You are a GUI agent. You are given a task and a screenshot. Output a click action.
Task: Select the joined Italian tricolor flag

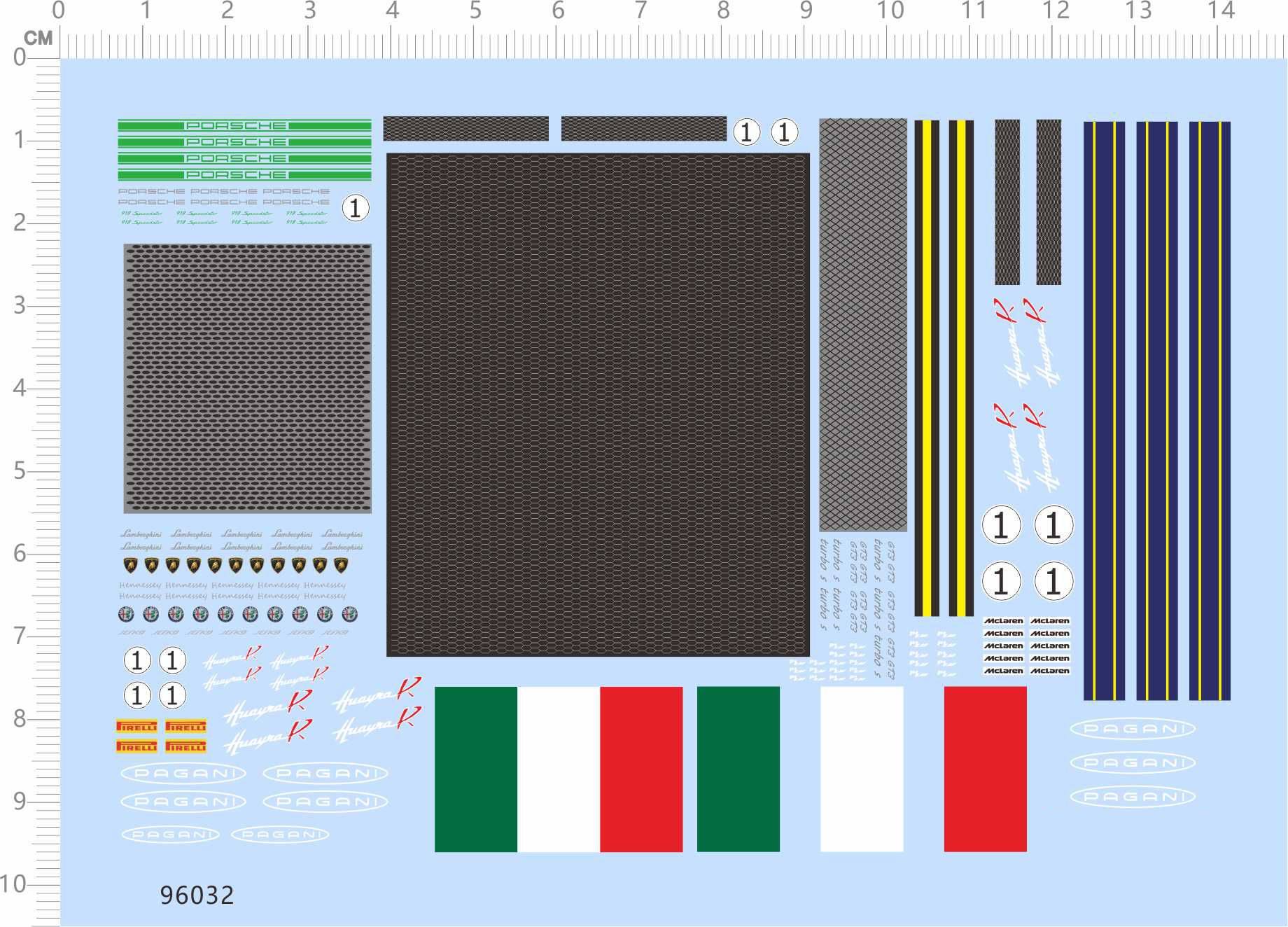[559, 769]
